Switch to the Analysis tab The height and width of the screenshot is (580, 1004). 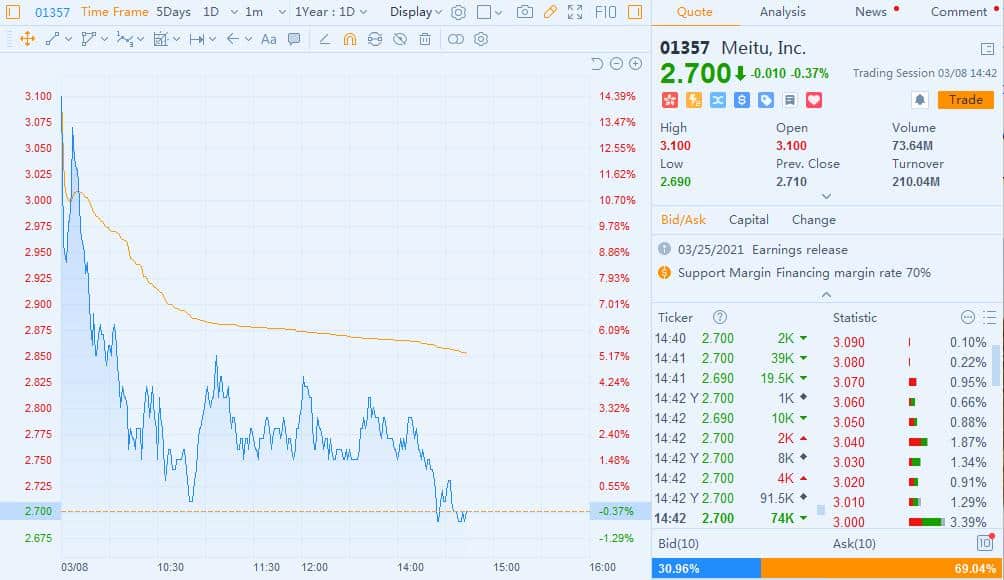(782, 12)
